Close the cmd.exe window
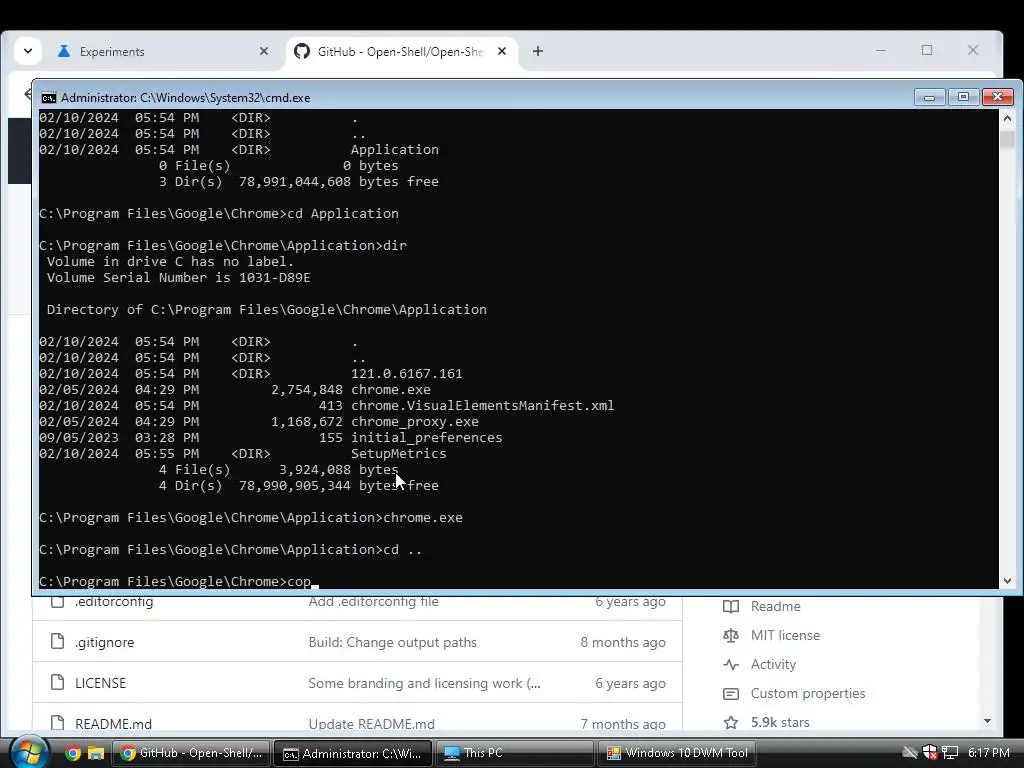Viewport: 1024px width, 768px height. 997,97
